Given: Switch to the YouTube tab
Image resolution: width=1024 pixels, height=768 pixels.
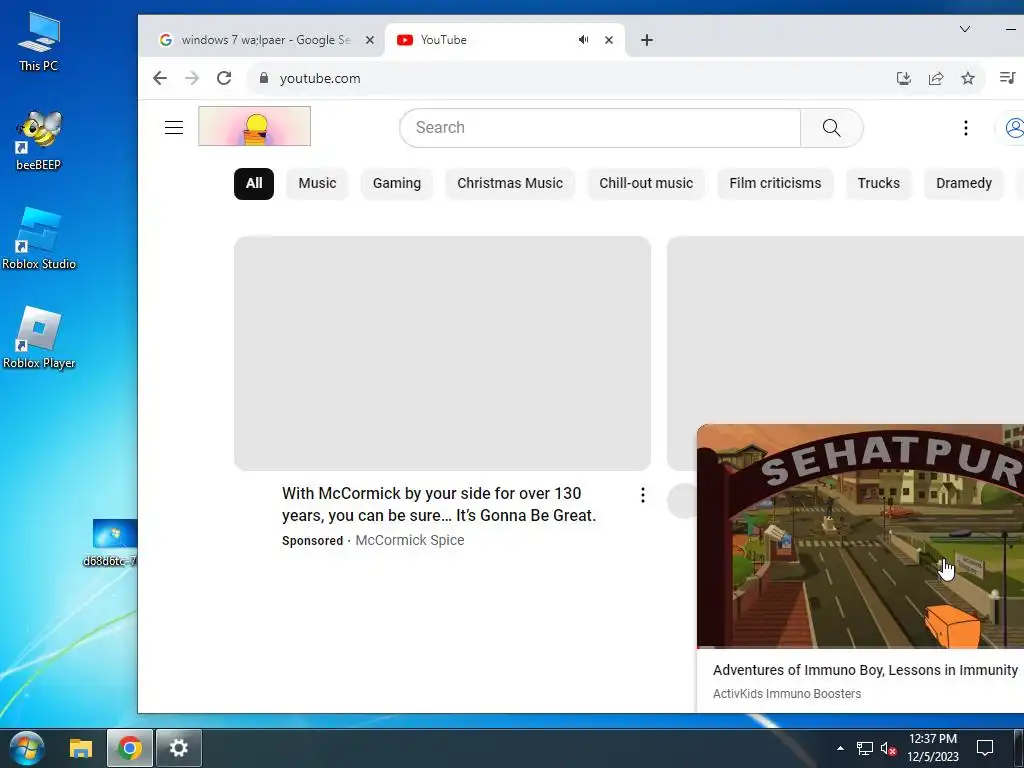Looking at the screenshot, I should click(x=504, y=40).
